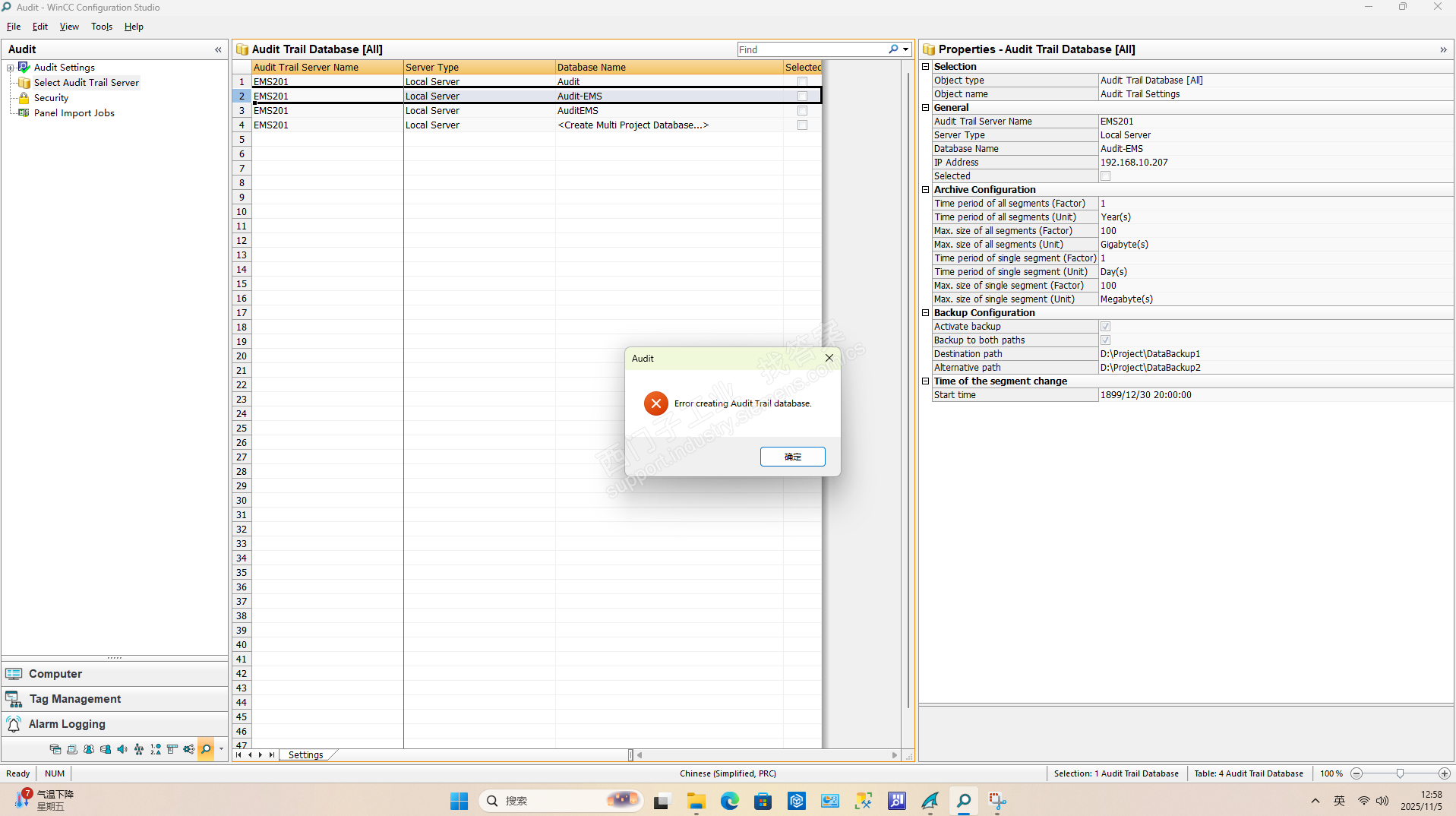The height and width of the screenshot is (816, 1456).
Task: Open the hierarchy tree editor icon
Action: point(139,749)
